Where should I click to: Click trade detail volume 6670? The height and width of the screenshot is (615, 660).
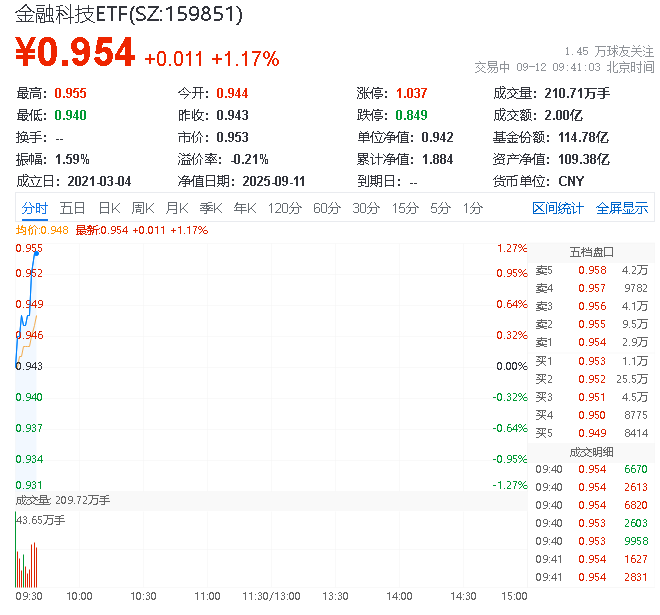tap(636, 469)
